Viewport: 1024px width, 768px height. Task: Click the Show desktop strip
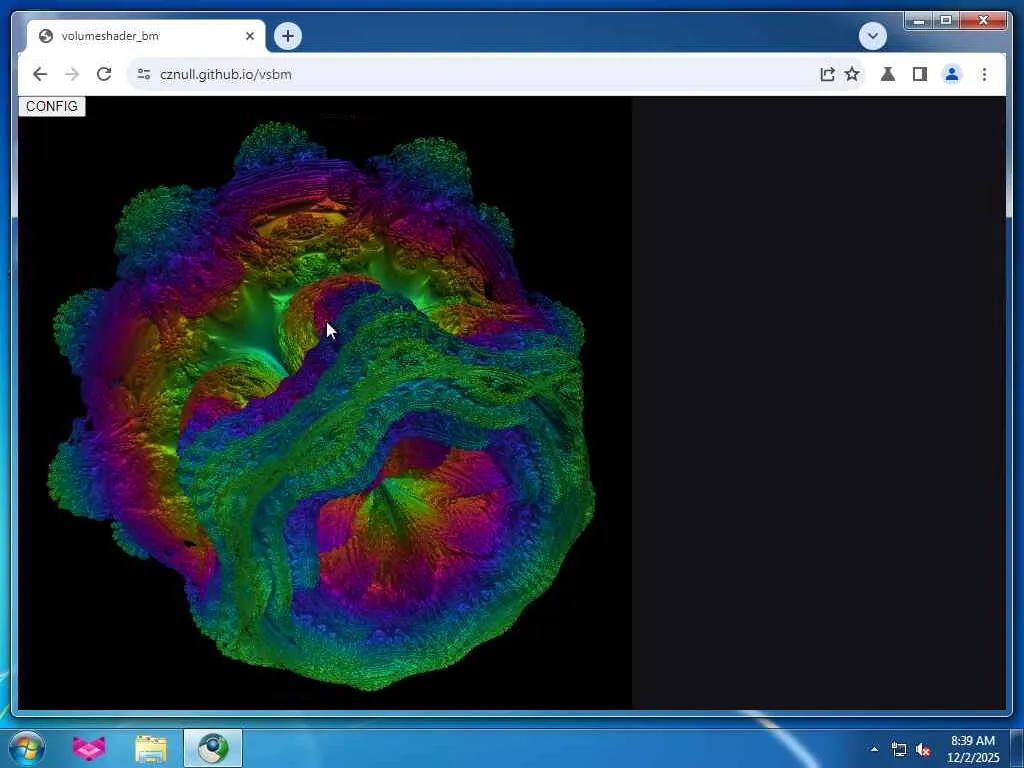click(x=1017, y=748)
